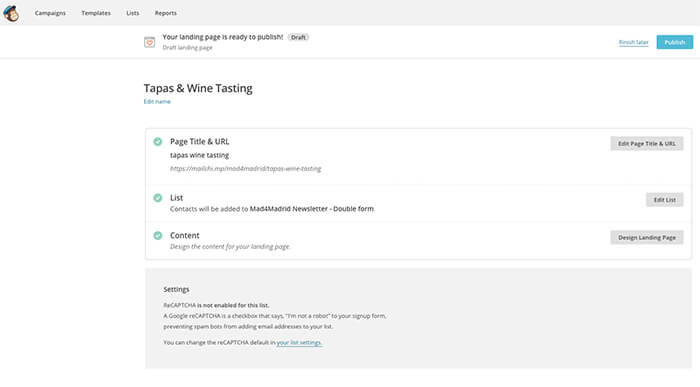Click the 'Draft landing page' subtitle
This screenshot has width=700, height=387.
pyautogui.click(x=188, y=48)
